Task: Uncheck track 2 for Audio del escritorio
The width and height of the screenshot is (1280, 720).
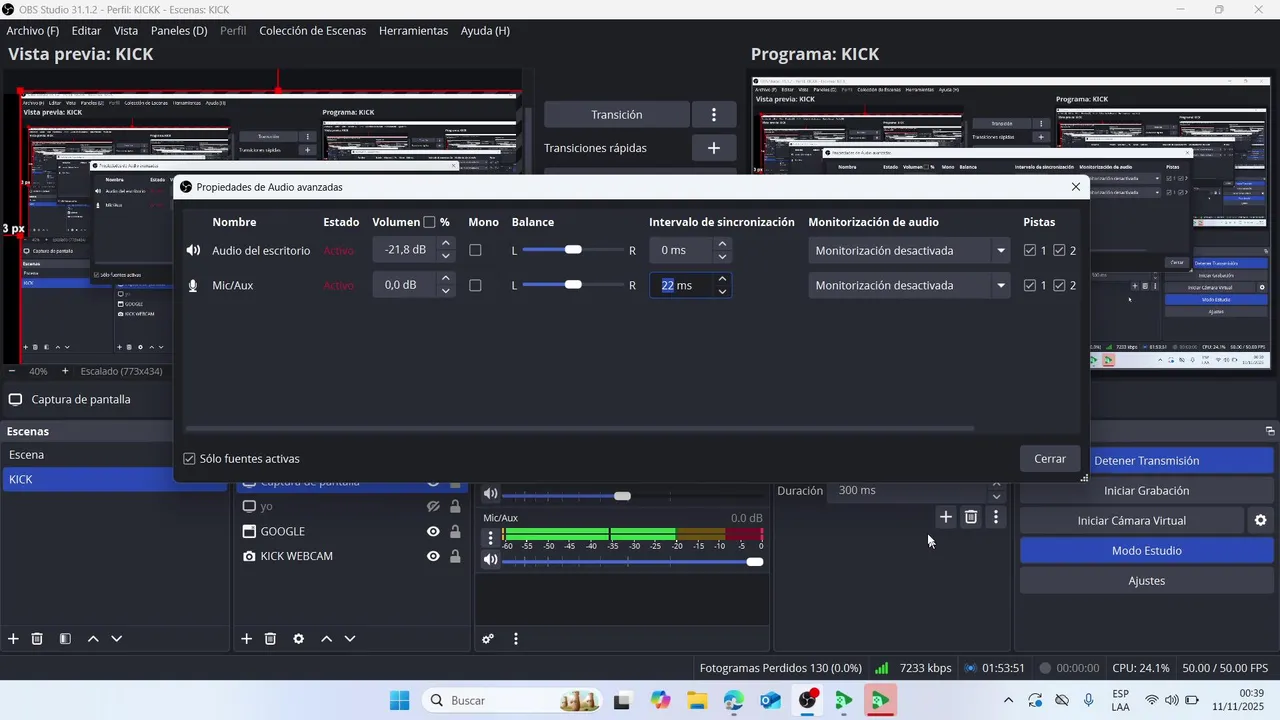Action: tap(1059, 250)
